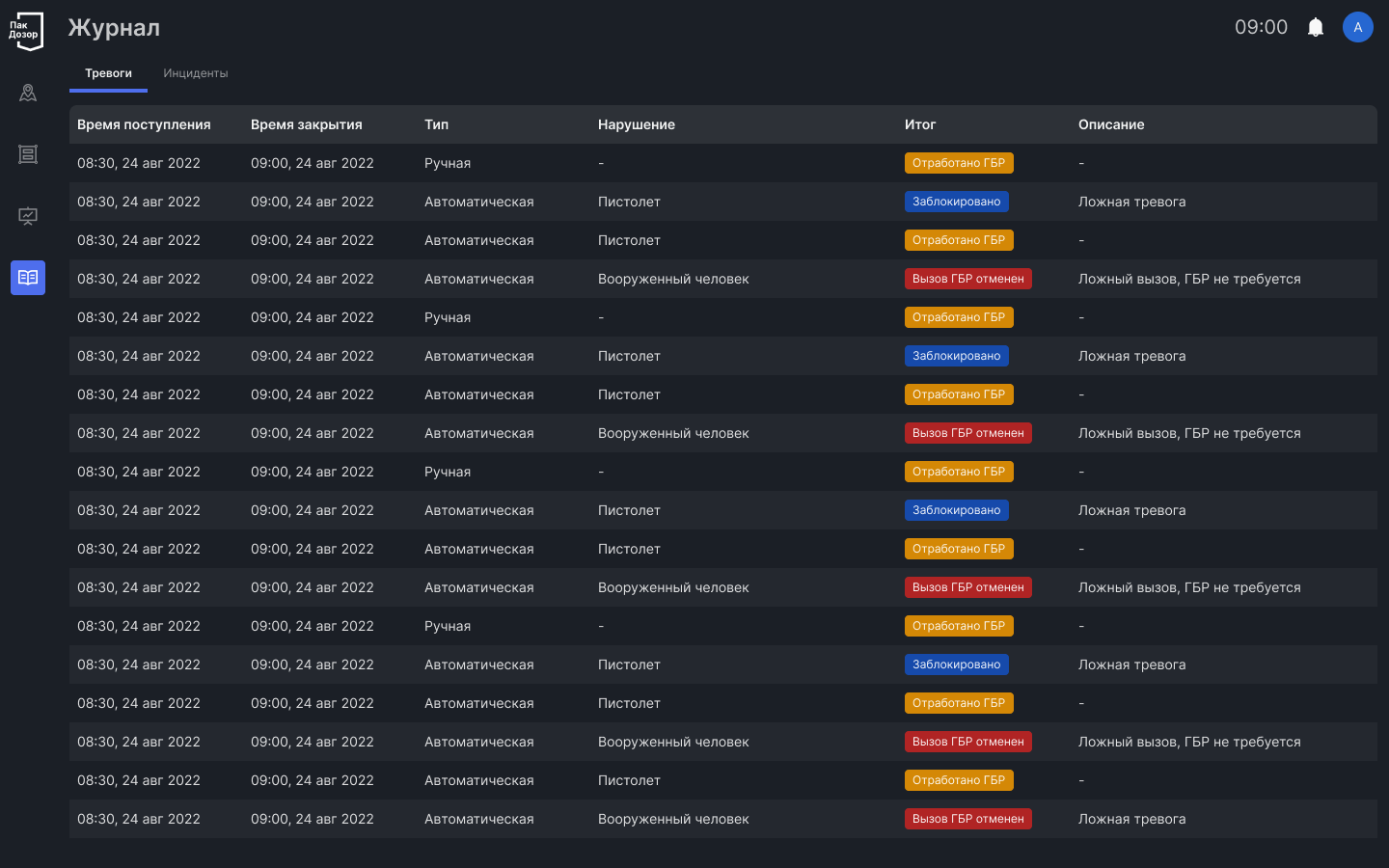Open the notifications bell
This screenshot has width=1389, height=868.
click(x=1316, y=27)
